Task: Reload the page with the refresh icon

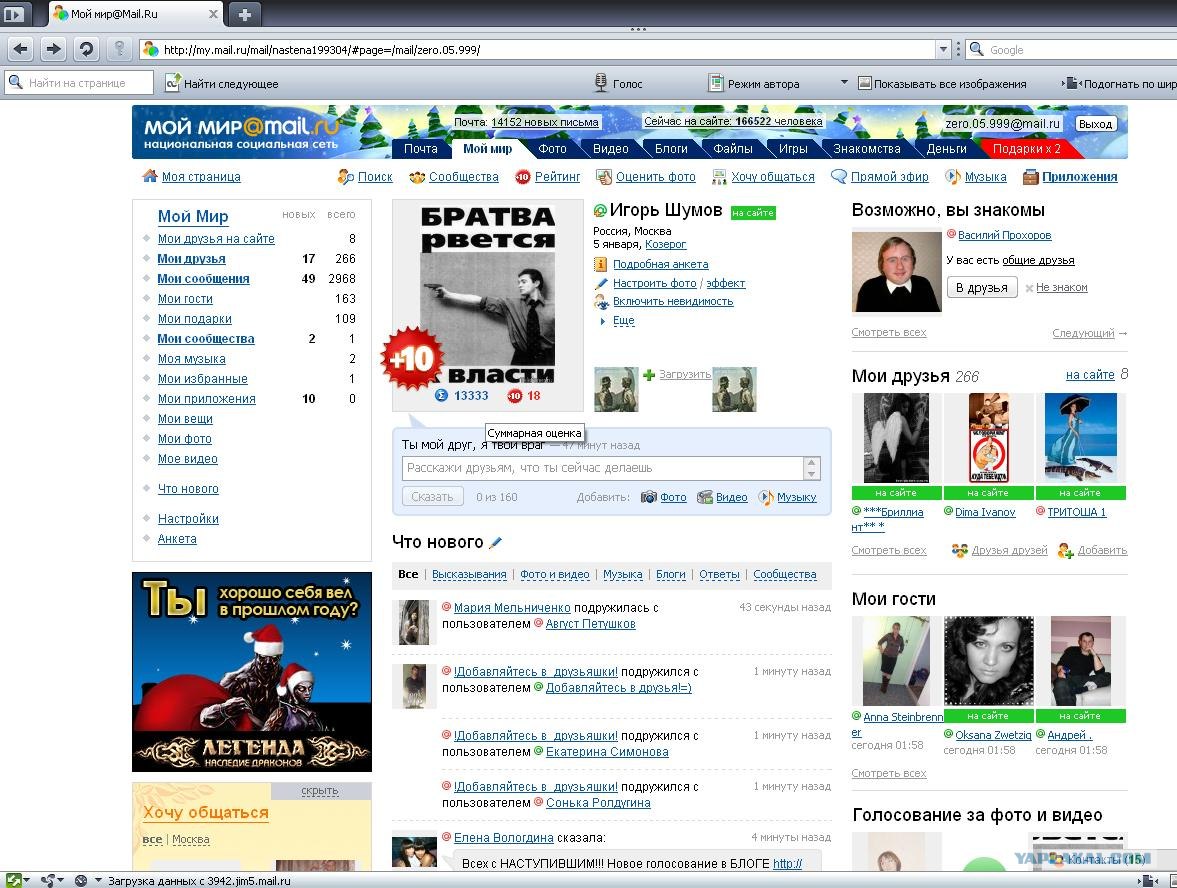Action: 86,50
